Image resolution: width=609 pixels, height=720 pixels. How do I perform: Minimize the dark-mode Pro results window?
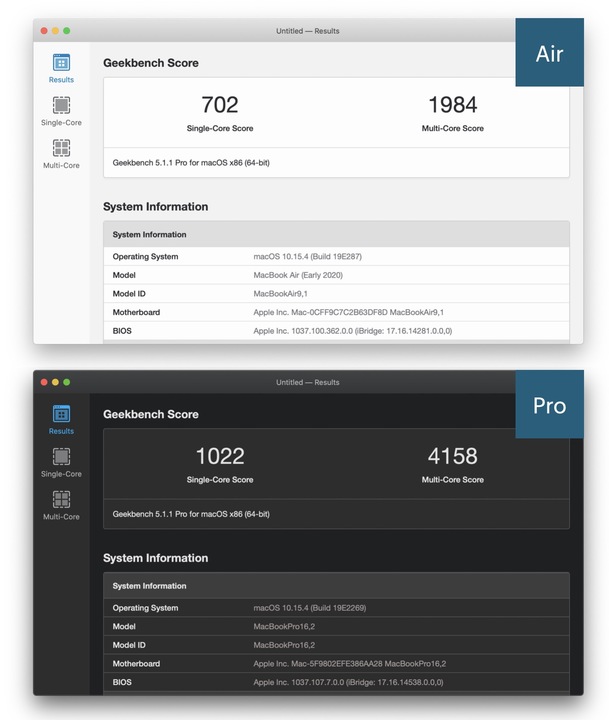[55, 382]
